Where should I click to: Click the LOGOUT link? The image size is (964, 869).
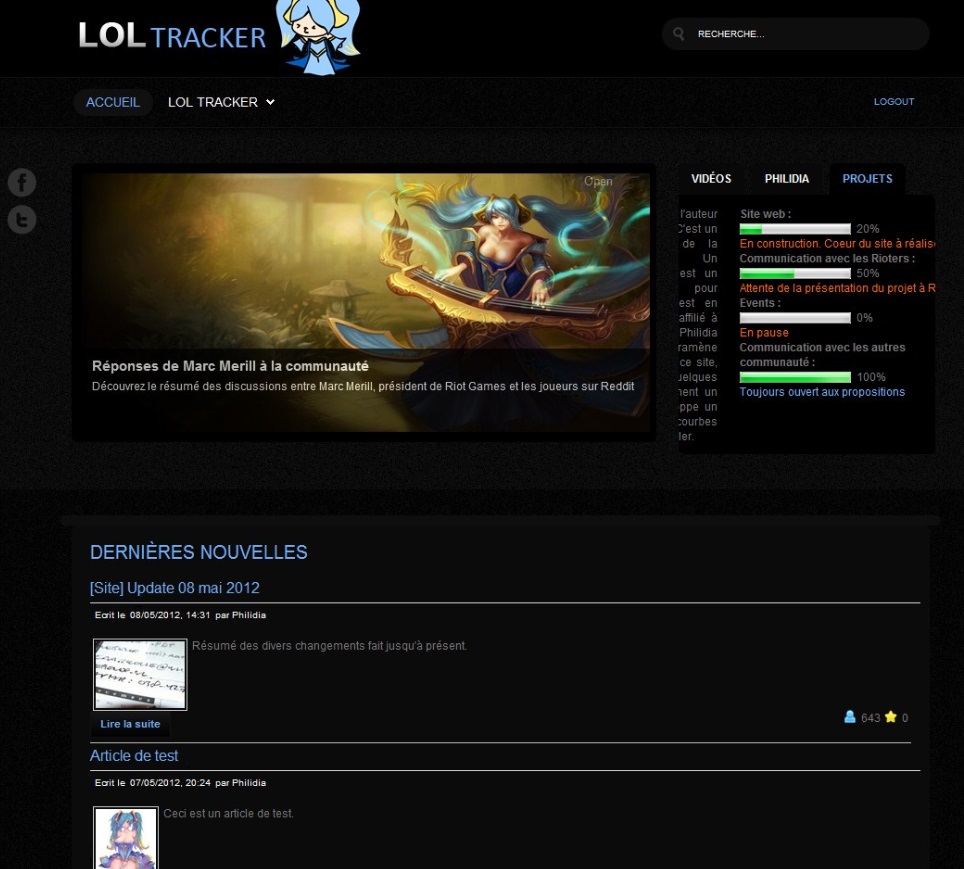894,101
